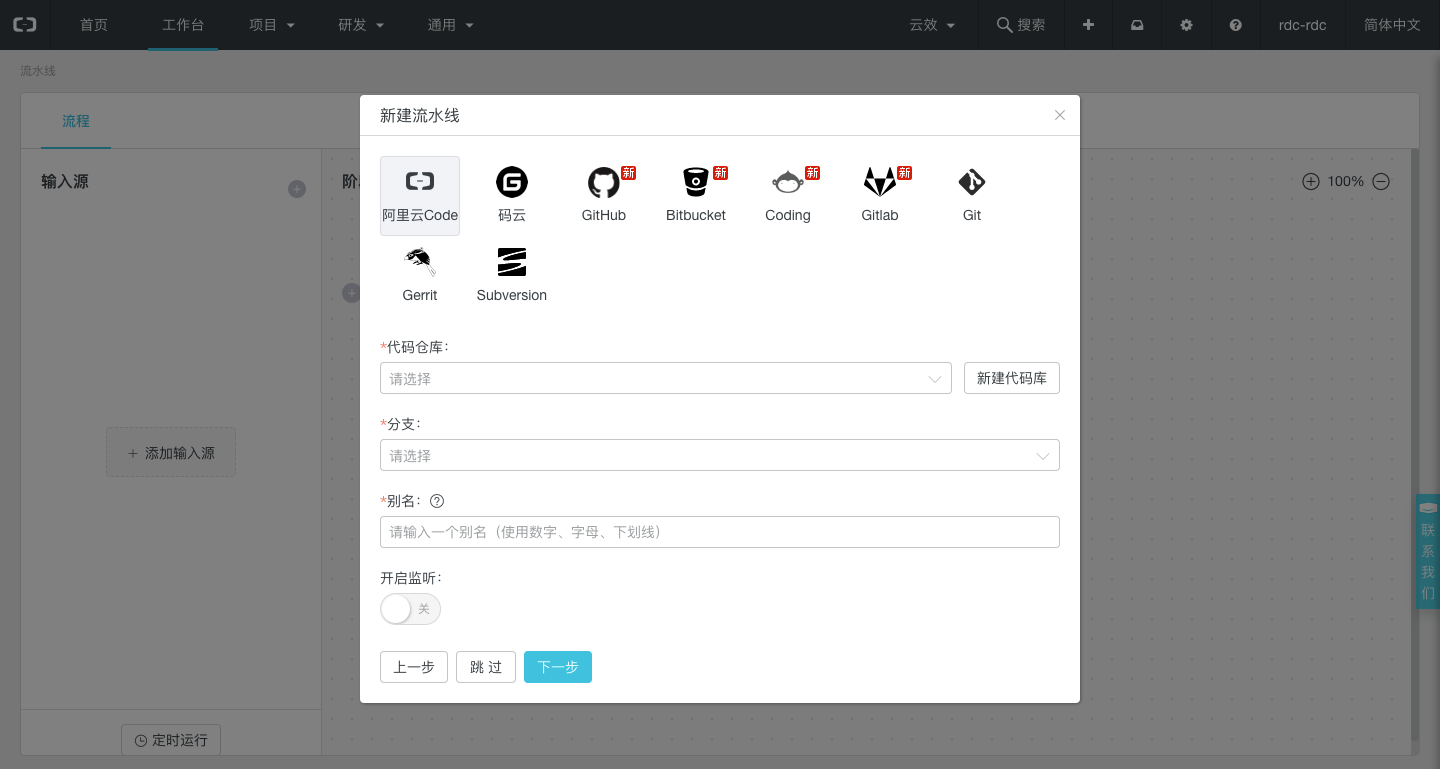Click the 上一步 button

coord(414,667)
